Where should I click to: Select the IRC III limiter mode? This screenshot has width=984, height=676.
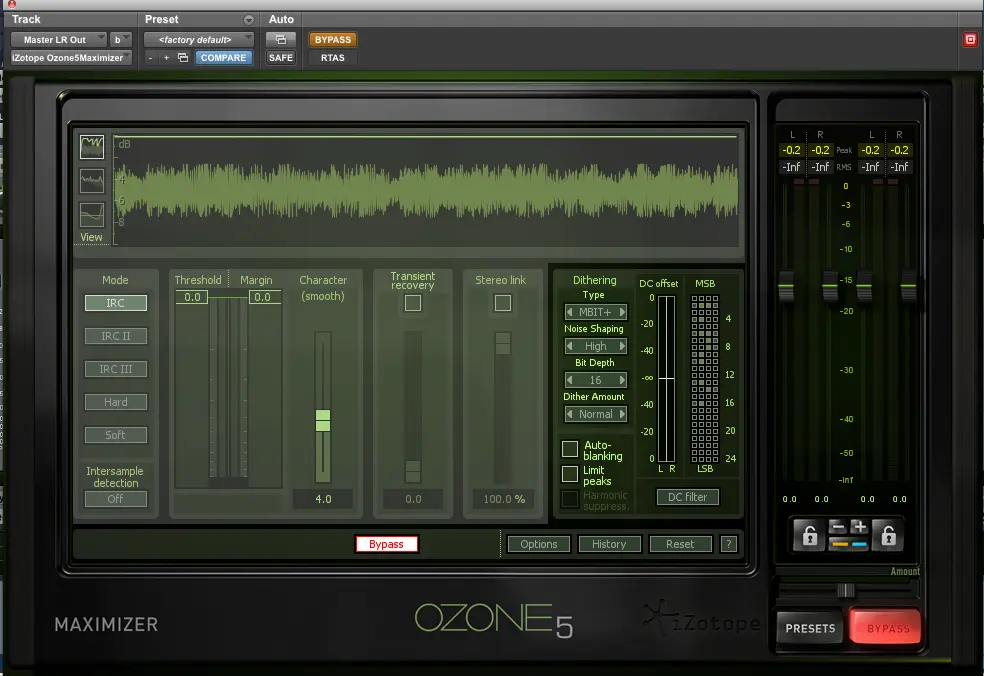(x=115, y=369)
